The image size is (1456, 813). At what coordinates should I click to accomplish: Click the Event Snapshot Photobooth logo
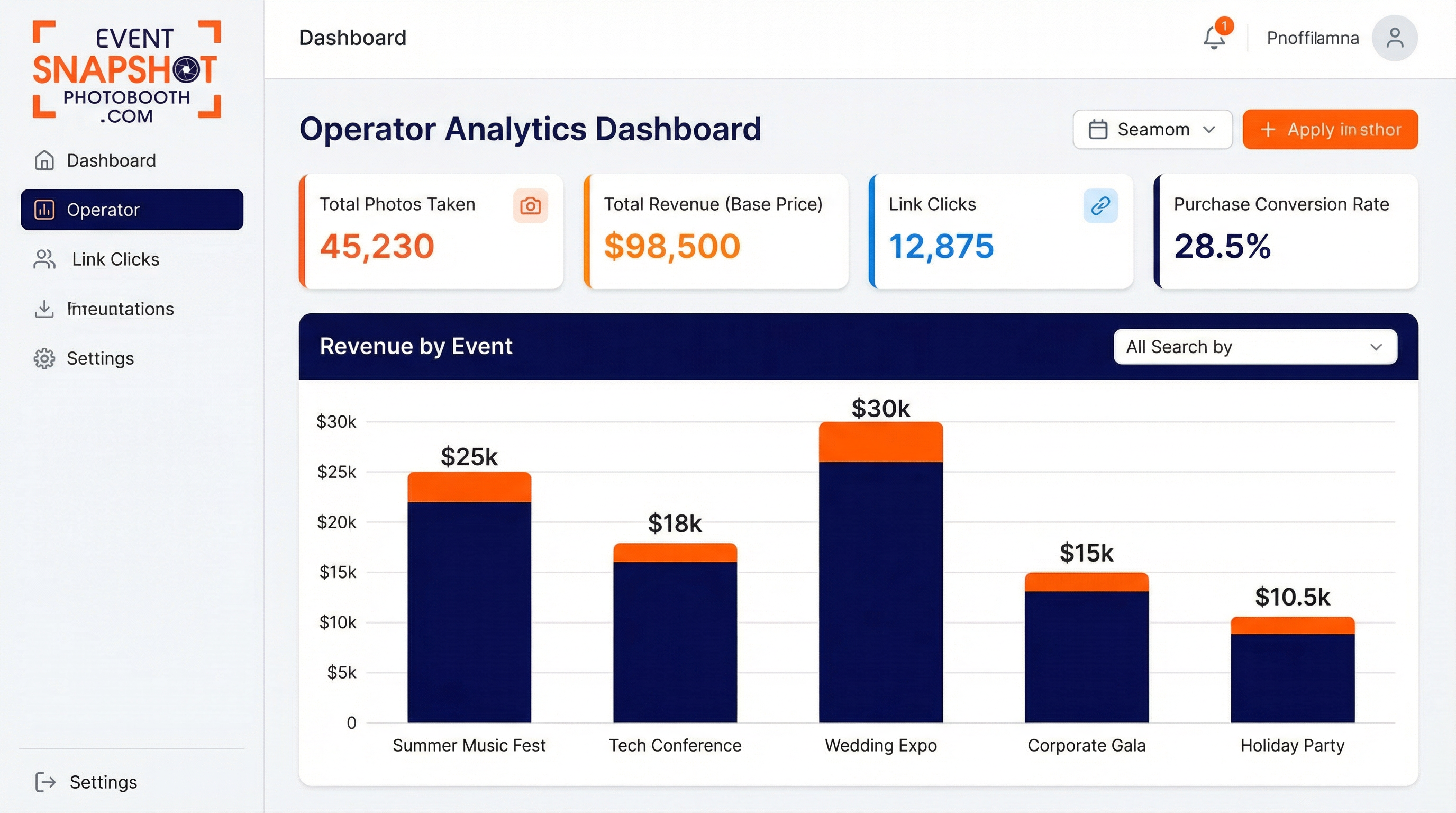click(125, 74)
